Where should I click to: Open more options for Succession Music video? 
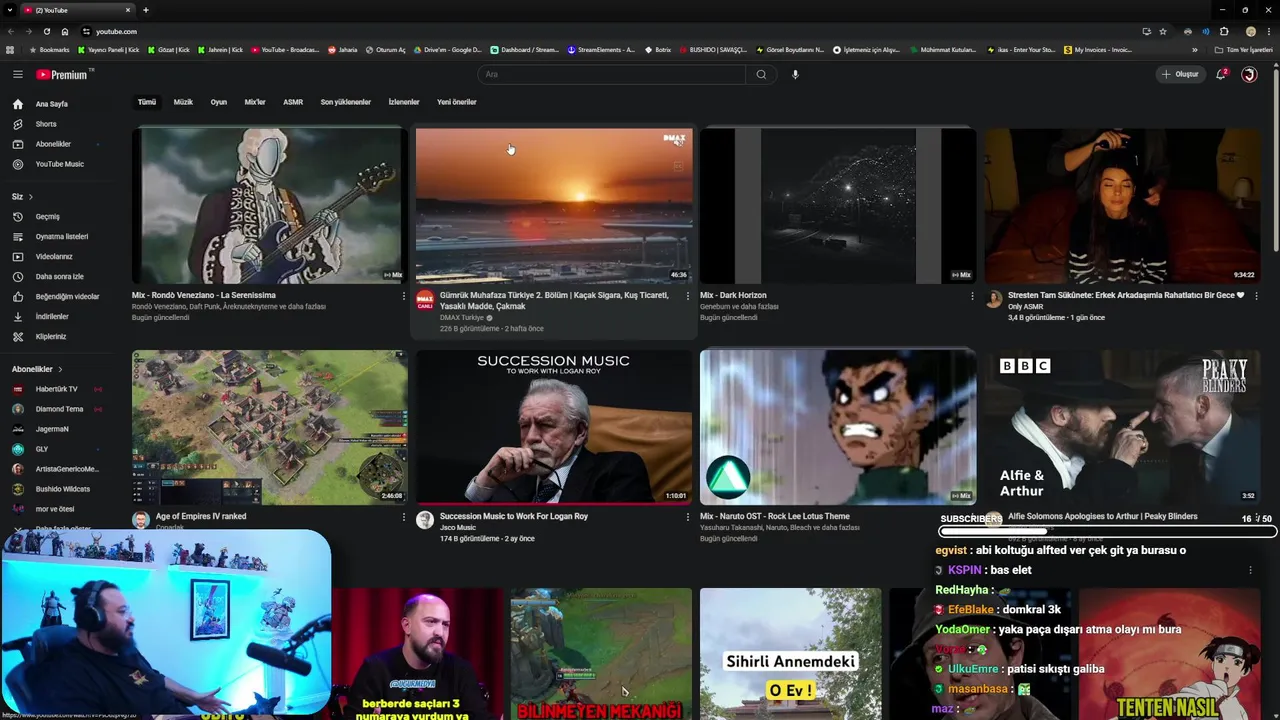pyautogui.click(x=687, y=517)
